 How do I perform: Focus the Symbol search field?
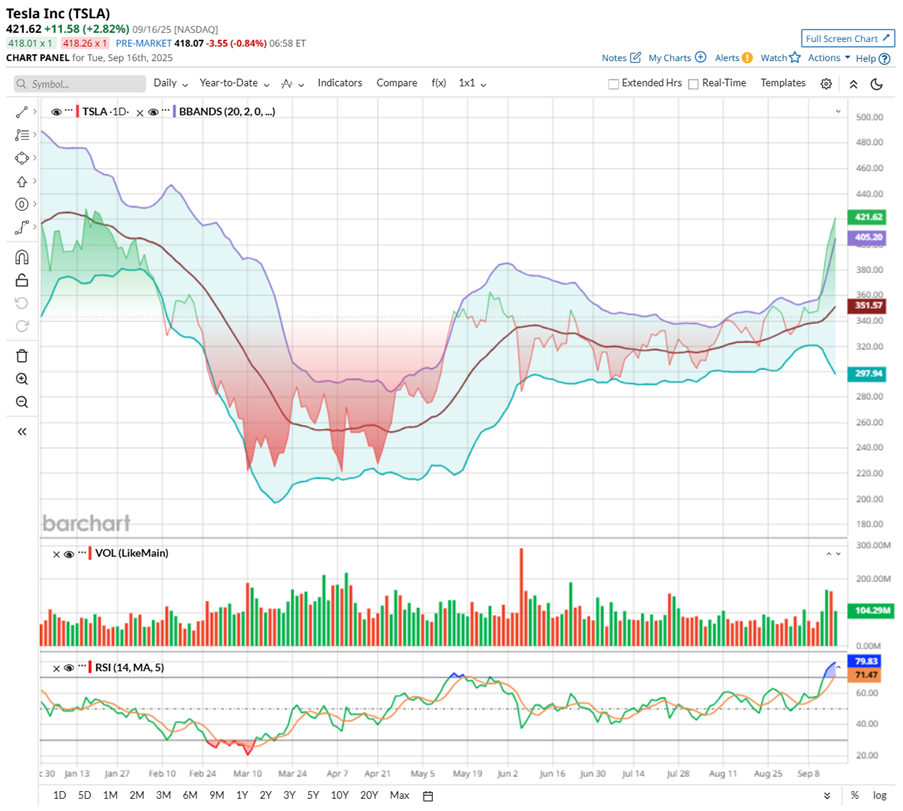tap(80, 84)
